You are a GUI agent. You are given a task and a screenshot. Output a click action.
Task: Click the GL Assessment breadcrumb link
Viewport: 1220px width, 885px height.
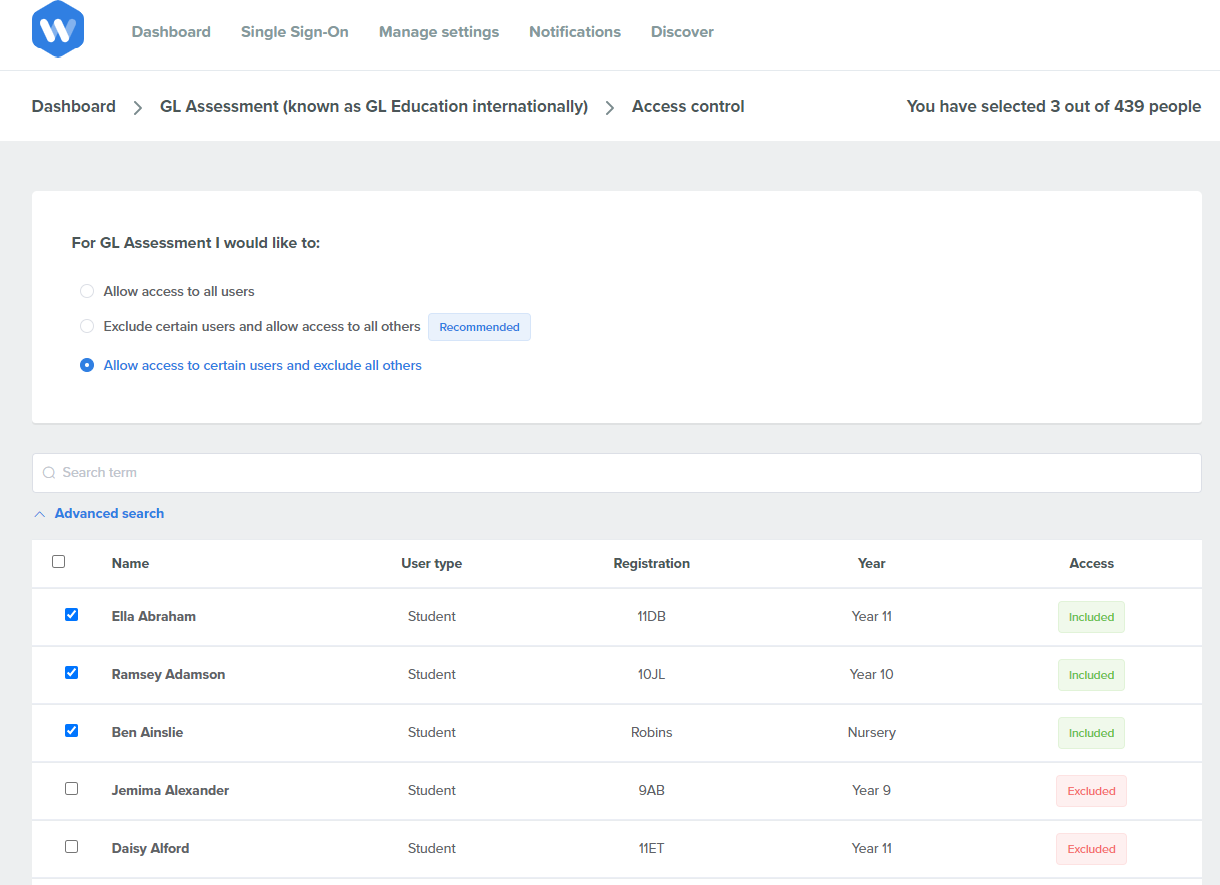pyautogui.click(x=374, y=106)
